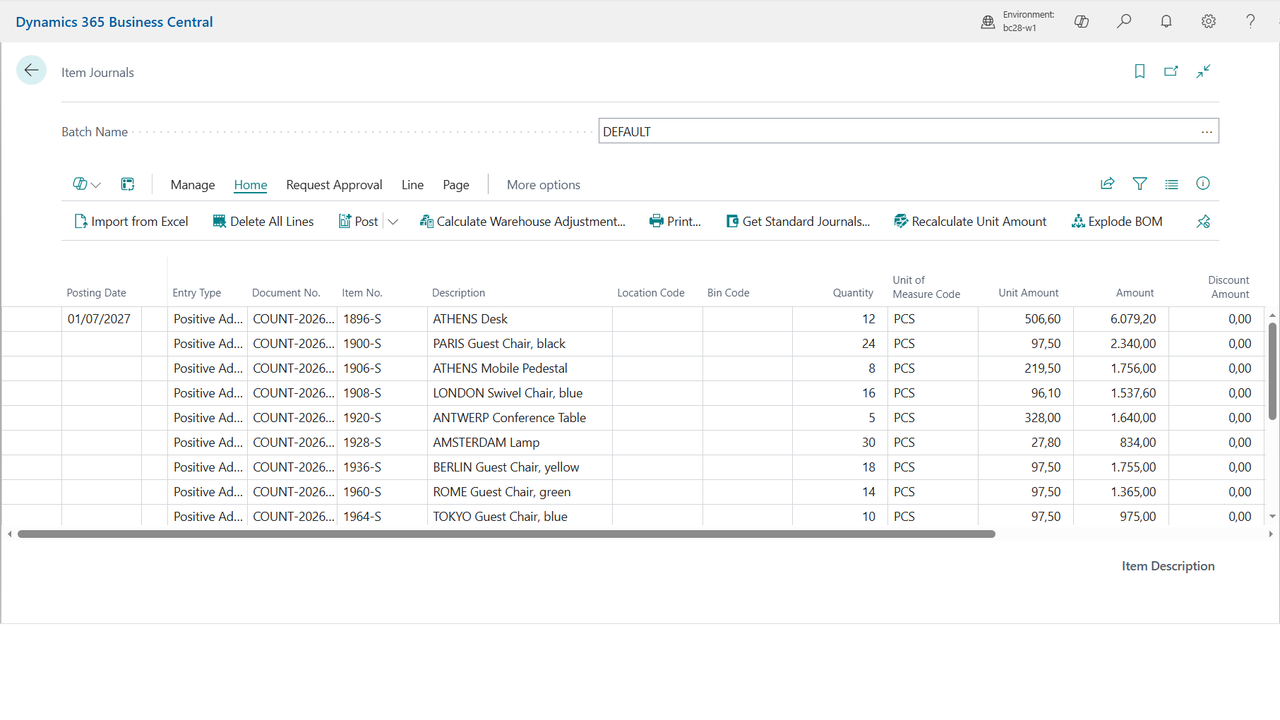Click item number 1936-S cell
The image size is (1280, 720).
pyautogui.click(x=382, y=467)
